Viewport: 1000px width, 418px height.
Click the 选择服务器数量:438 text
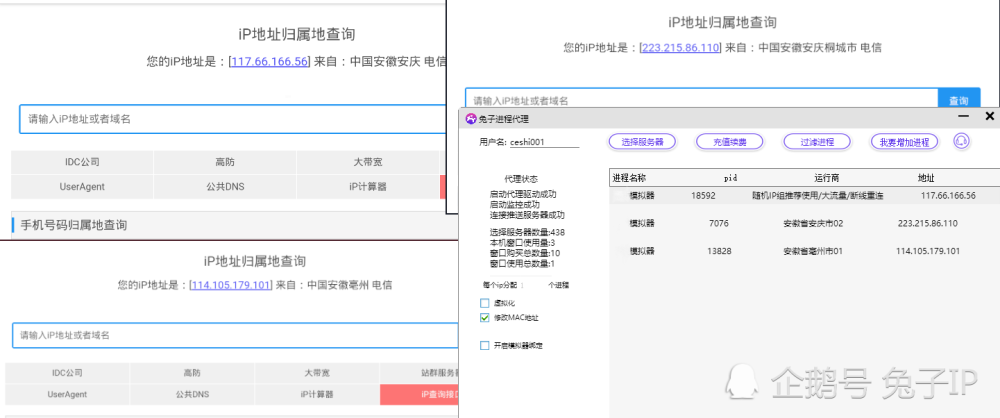(x=527, y=232)
